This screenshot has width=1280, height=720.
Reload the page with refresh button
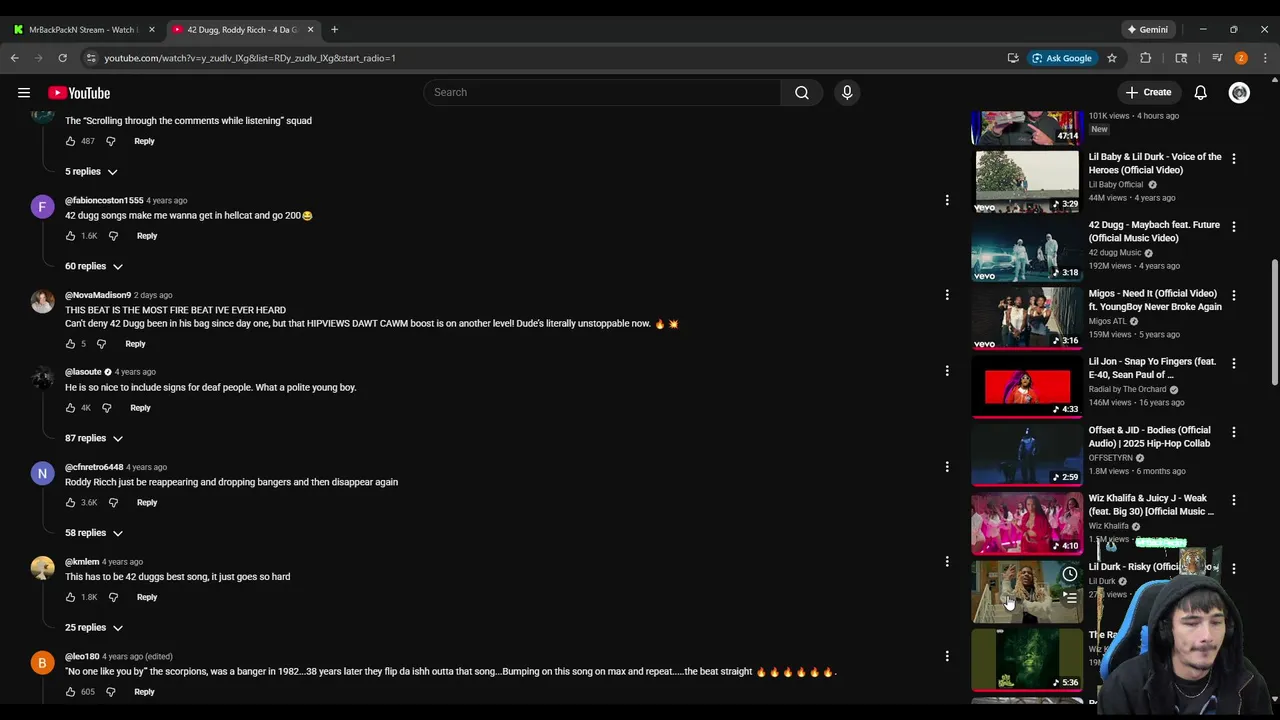coord(62,58)
